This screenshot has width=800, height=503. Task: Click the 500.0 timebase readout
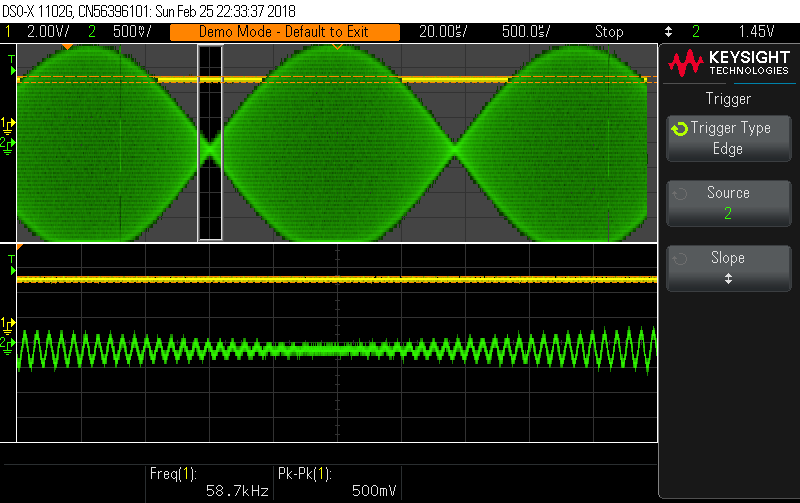pos(526,32)
